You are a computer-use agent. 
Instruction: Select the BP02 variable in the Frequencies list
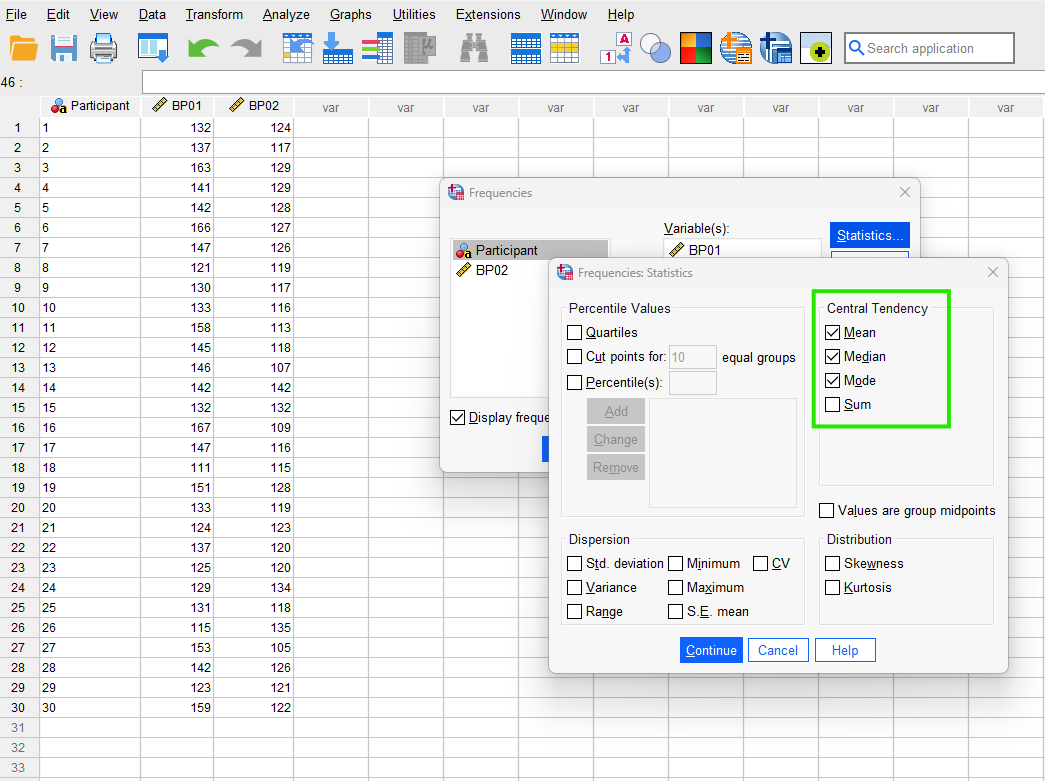[x=490, y=270]
